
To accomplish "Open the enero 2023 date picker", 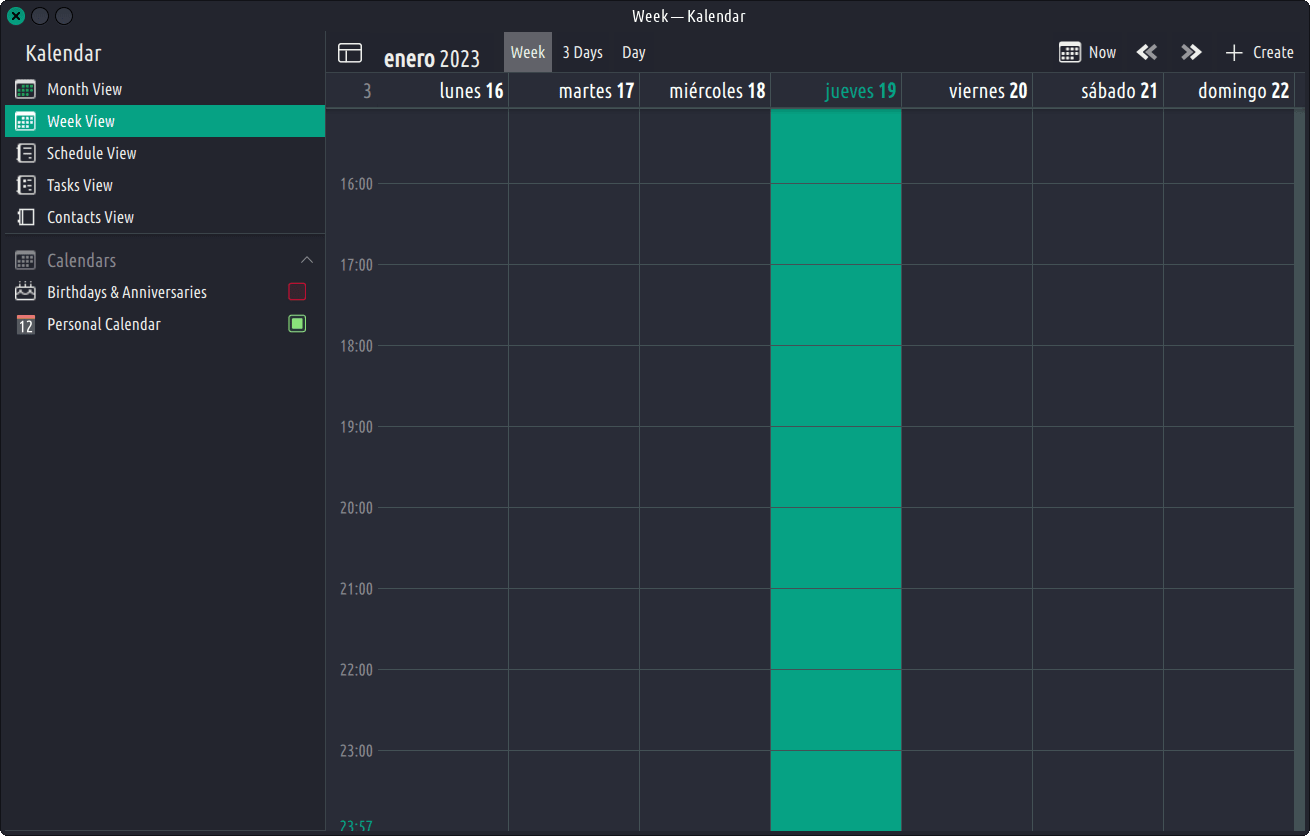I will (x=432, y=58).
